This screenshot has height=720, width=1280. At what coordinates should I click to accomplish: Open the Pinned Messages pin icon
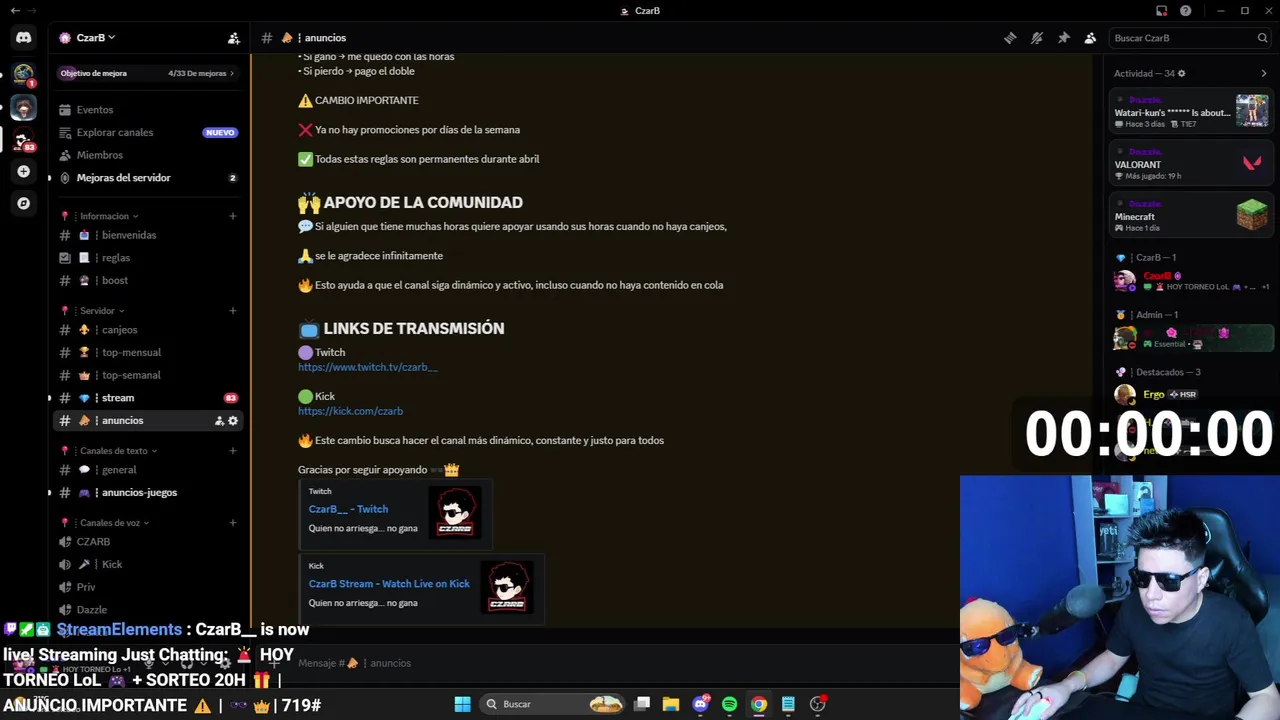(1063, 38)
